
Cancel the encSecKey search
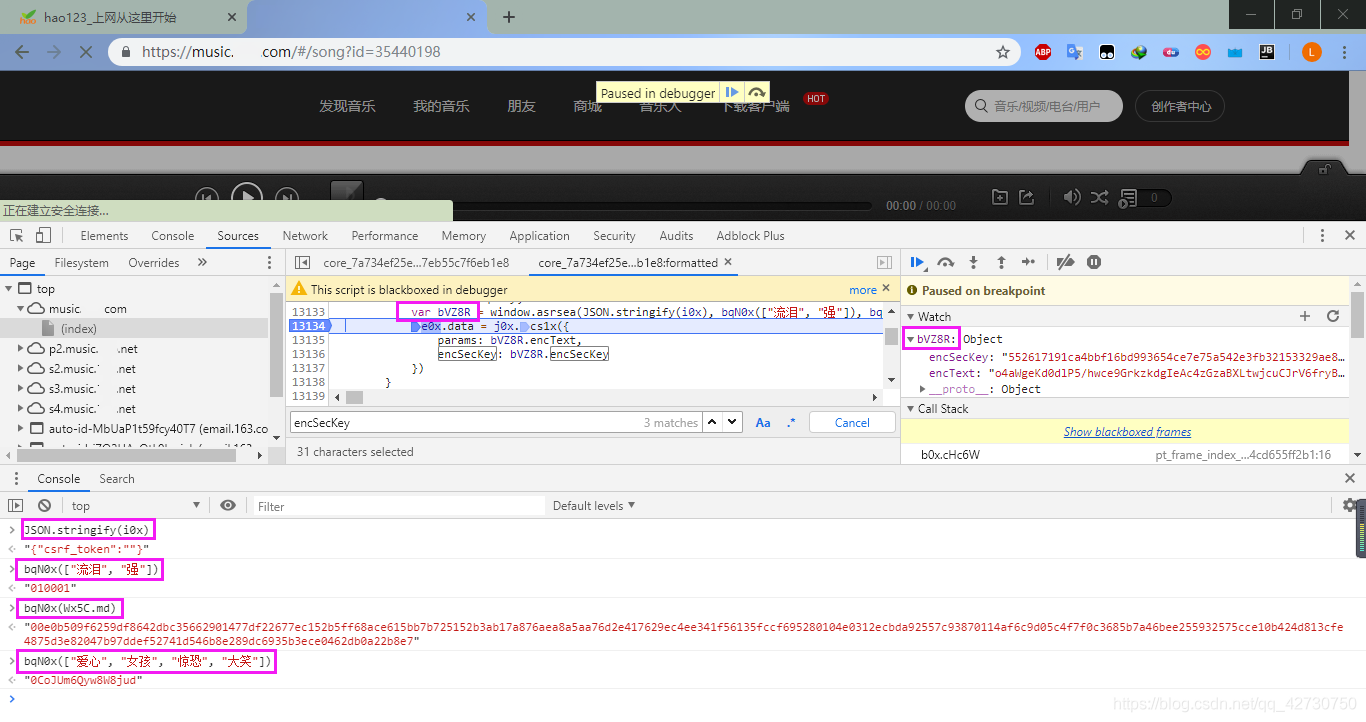[852, 423]
